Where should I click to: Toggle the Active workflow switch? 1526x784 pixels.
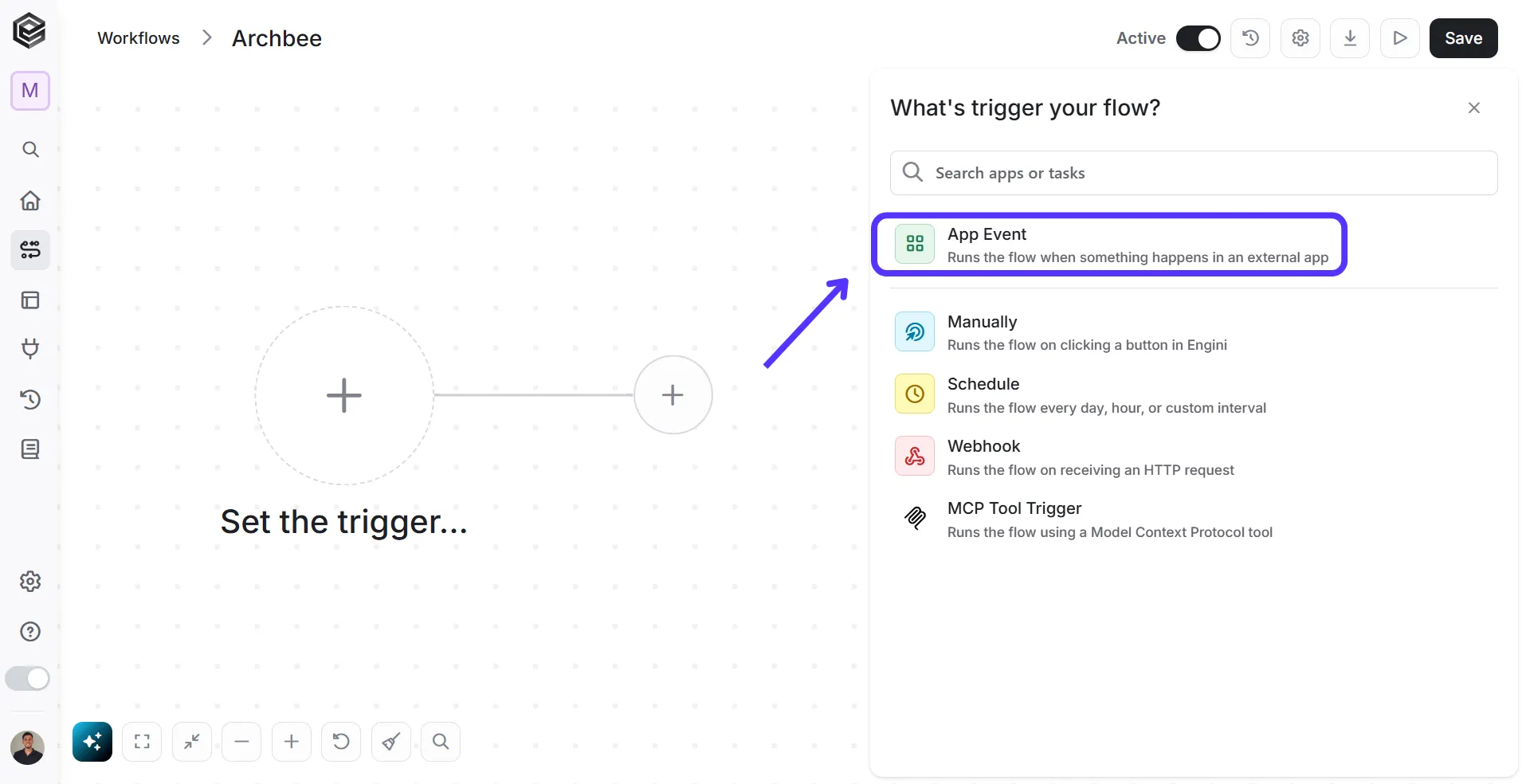[x=1198, y=38]
